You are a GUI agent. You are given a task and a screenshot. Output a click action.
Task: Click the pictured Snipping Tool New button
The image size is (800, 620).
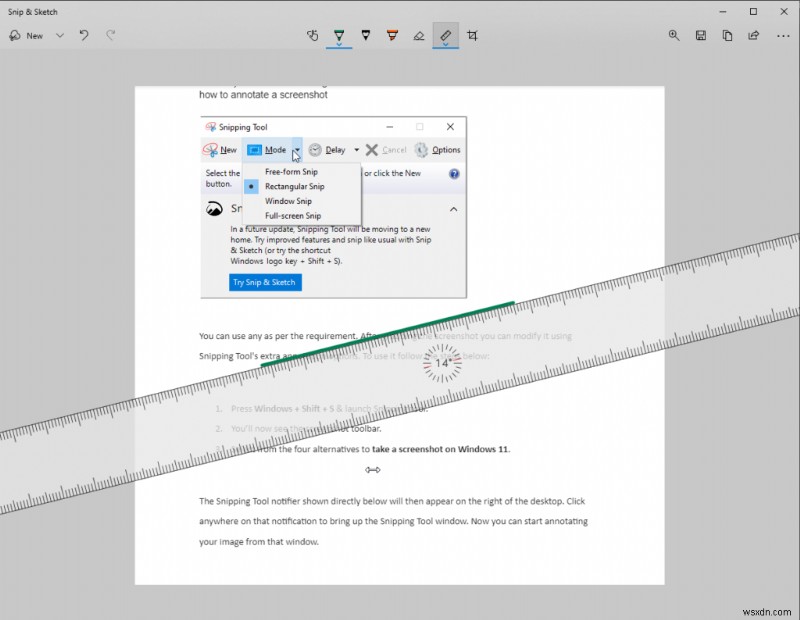point(220,150)
